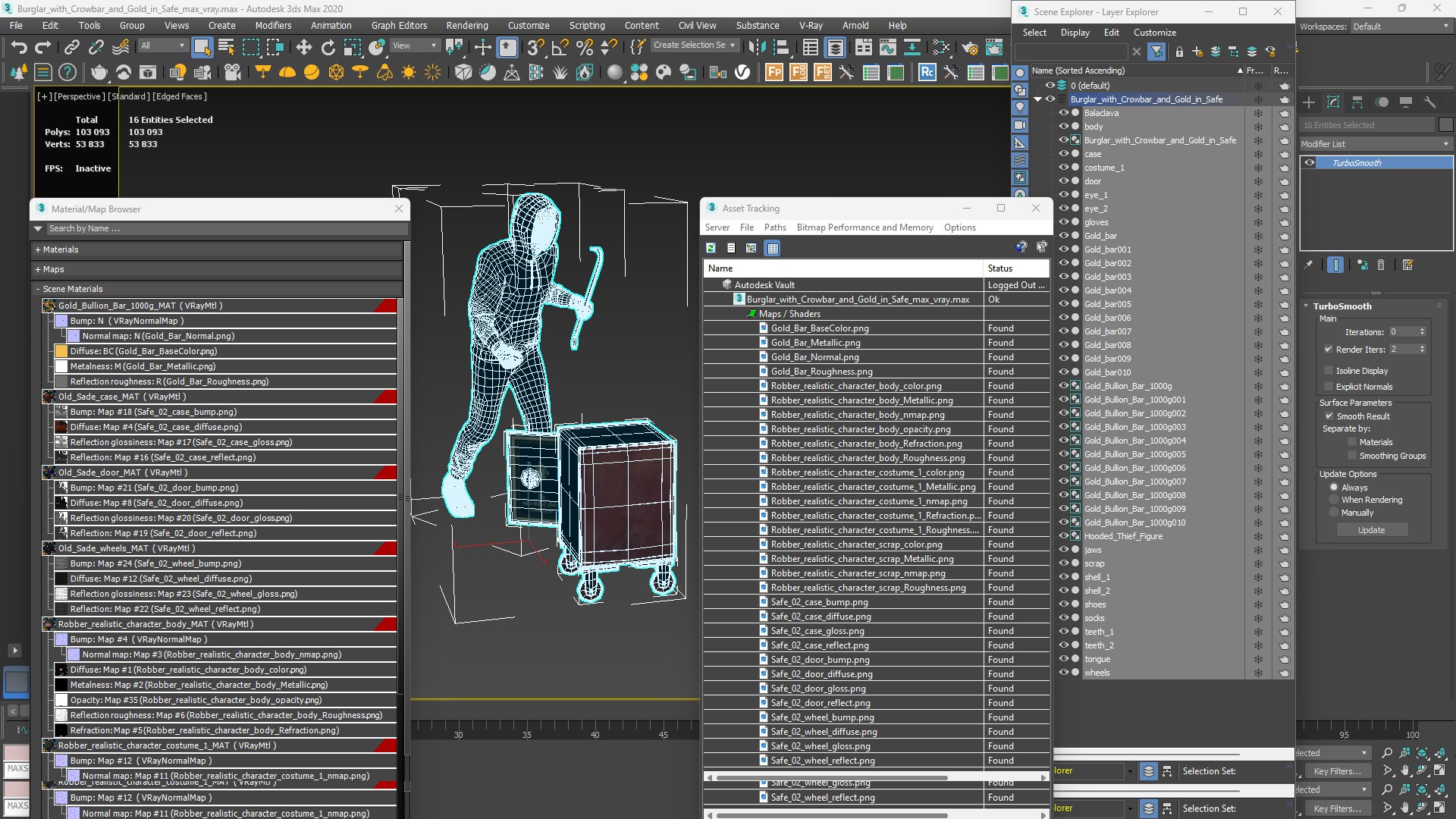Activate the Bind to Space Warp tool
1456x819 pixels.
[121, 48]
